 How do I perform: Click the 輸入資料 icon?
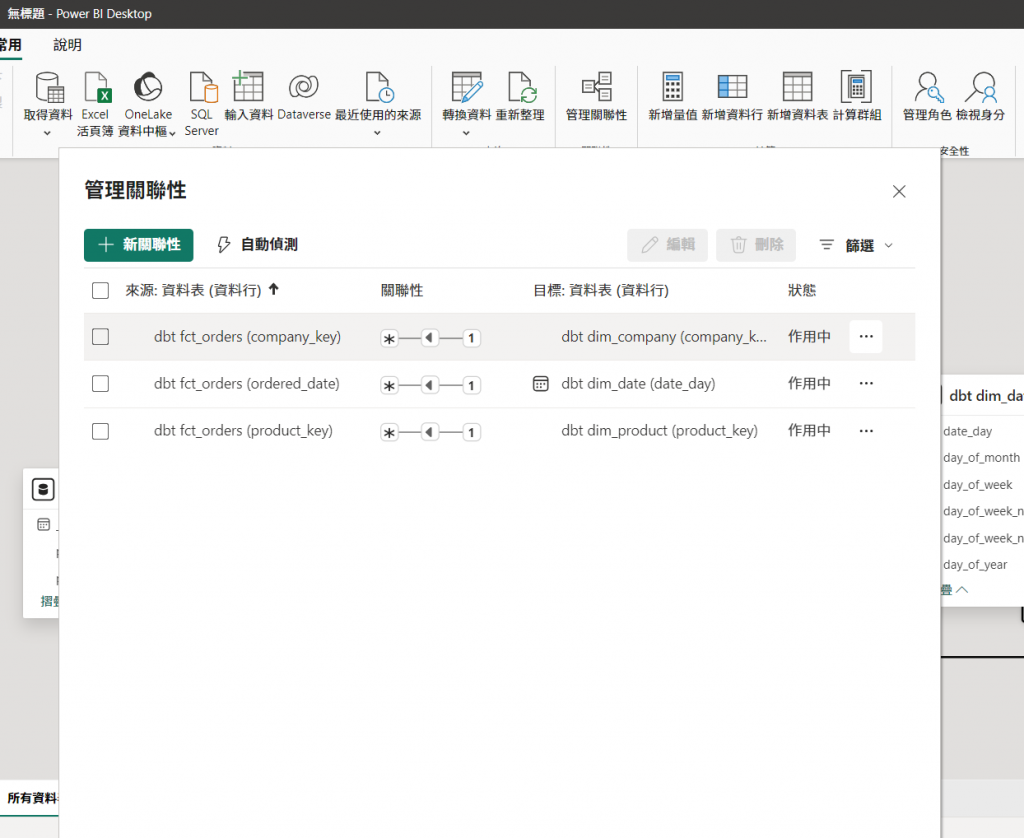[248, 88]
